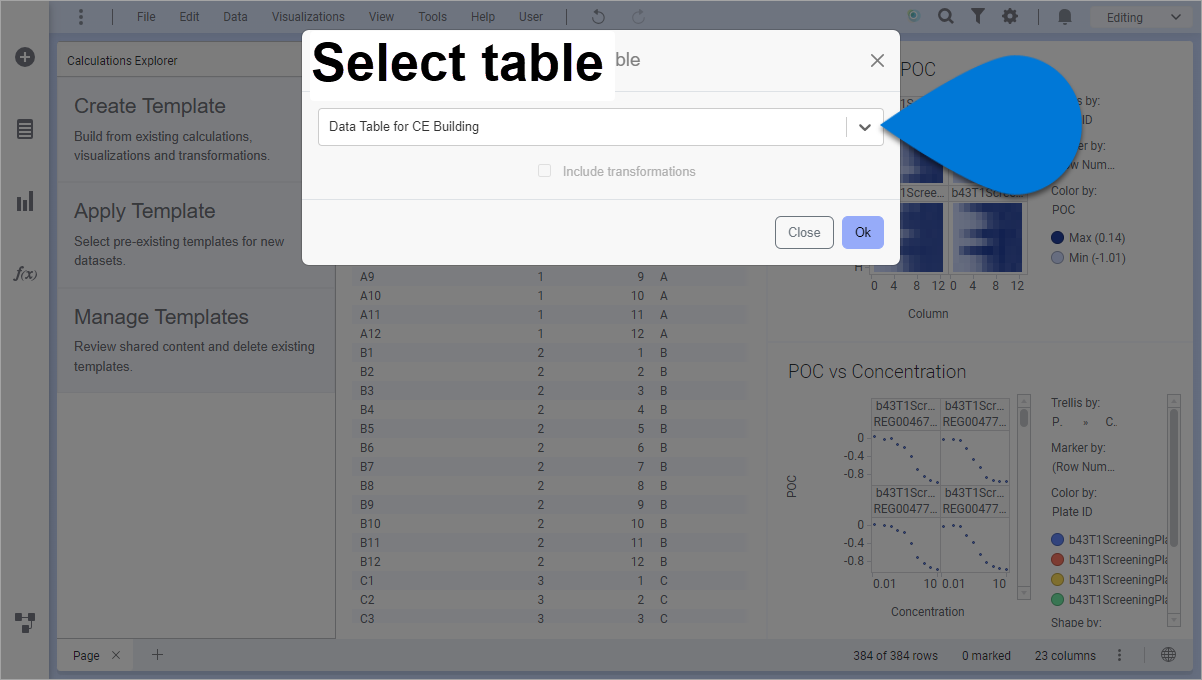Open the Editing mode dropdown
The height and width of the screenshot is (680, 1202).
click(x=1137, y=17)
